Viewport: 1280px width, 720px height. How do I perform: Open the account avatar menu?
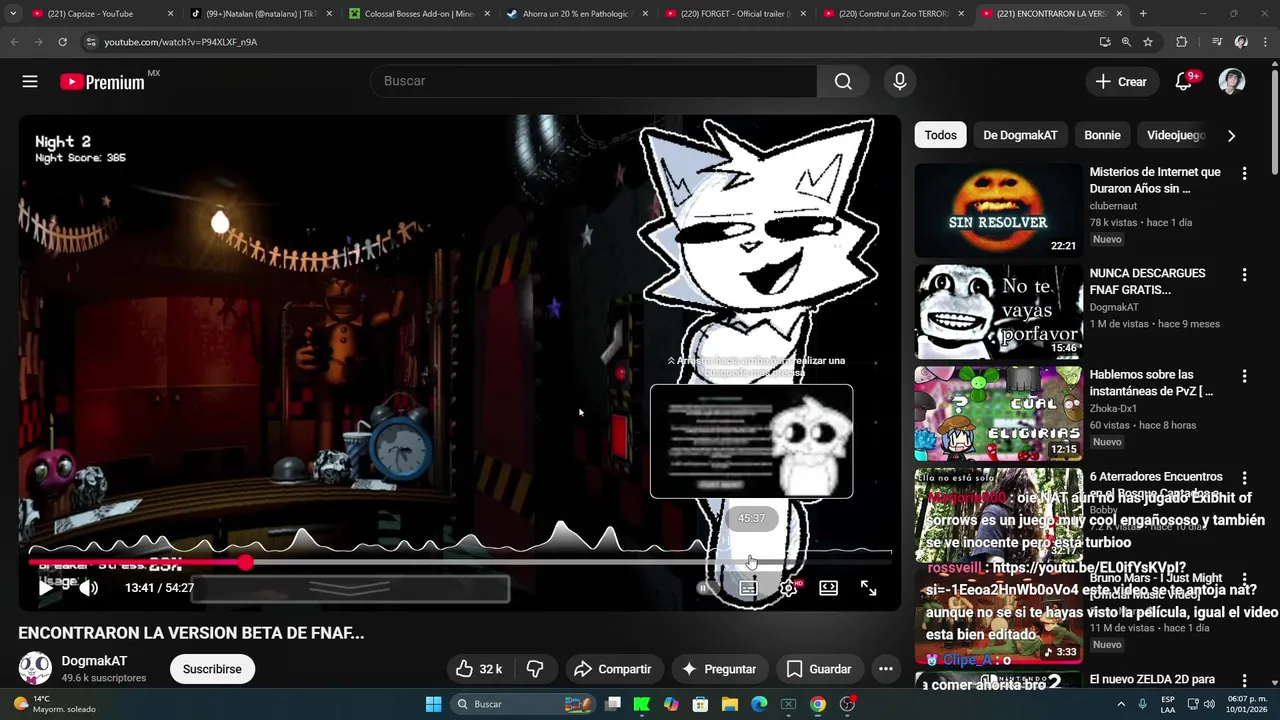(1231, 82)
